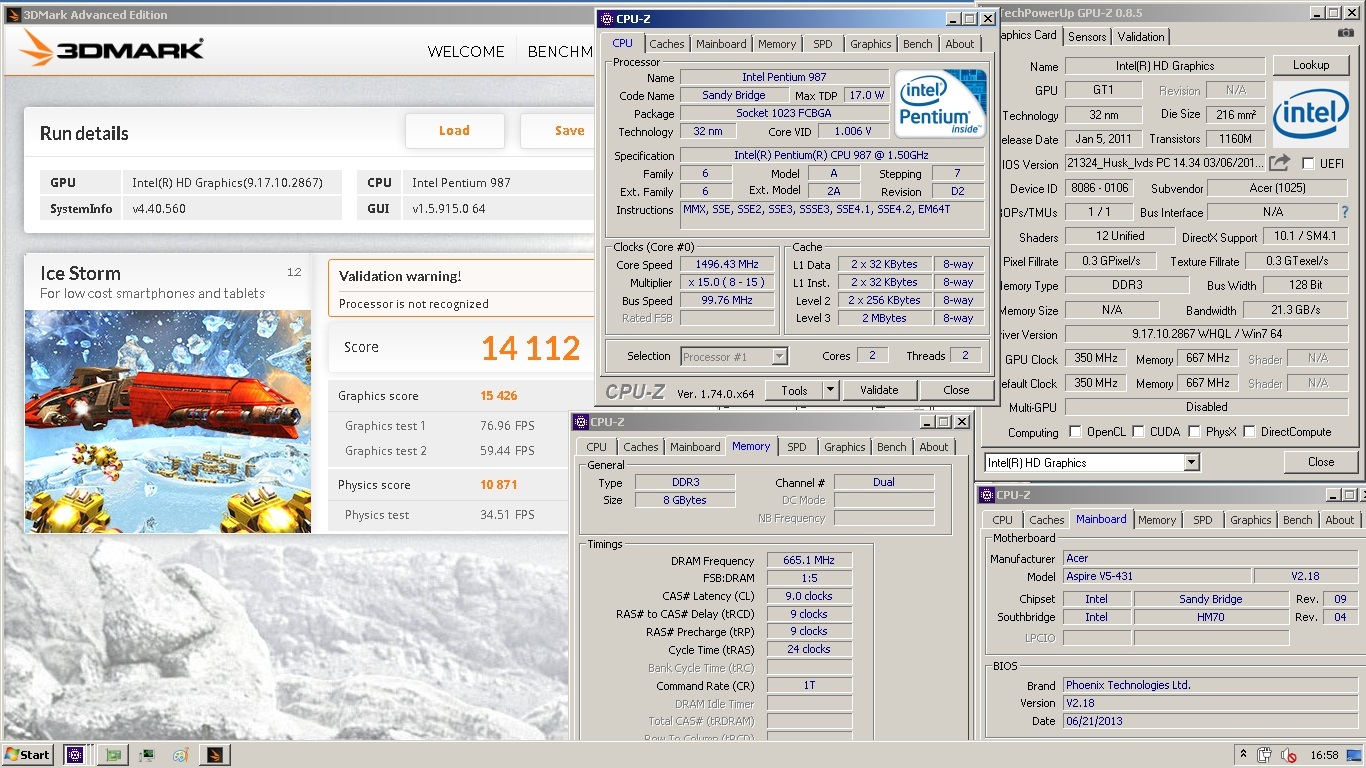The width and height of the screenshot is (1366, 768).
Task: Click the Tools button in CPU-Z
Action: (794, 390)
